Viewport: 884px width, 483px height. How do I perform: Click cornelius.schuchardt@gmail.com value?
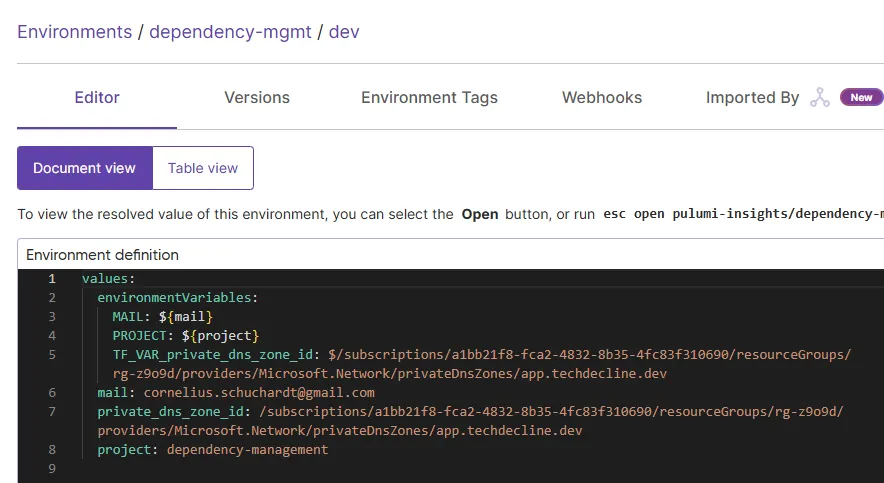click(259, 392)
